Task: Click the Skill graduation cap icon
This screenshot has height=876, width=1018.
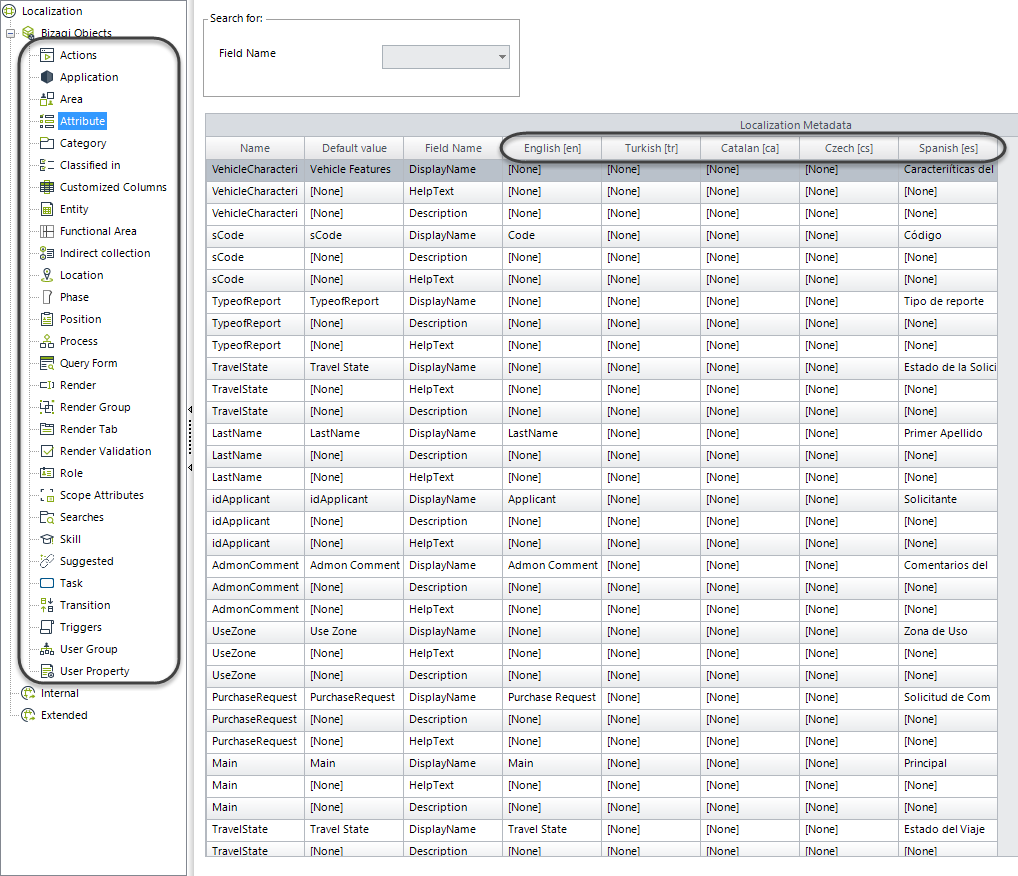Action: 47,540
